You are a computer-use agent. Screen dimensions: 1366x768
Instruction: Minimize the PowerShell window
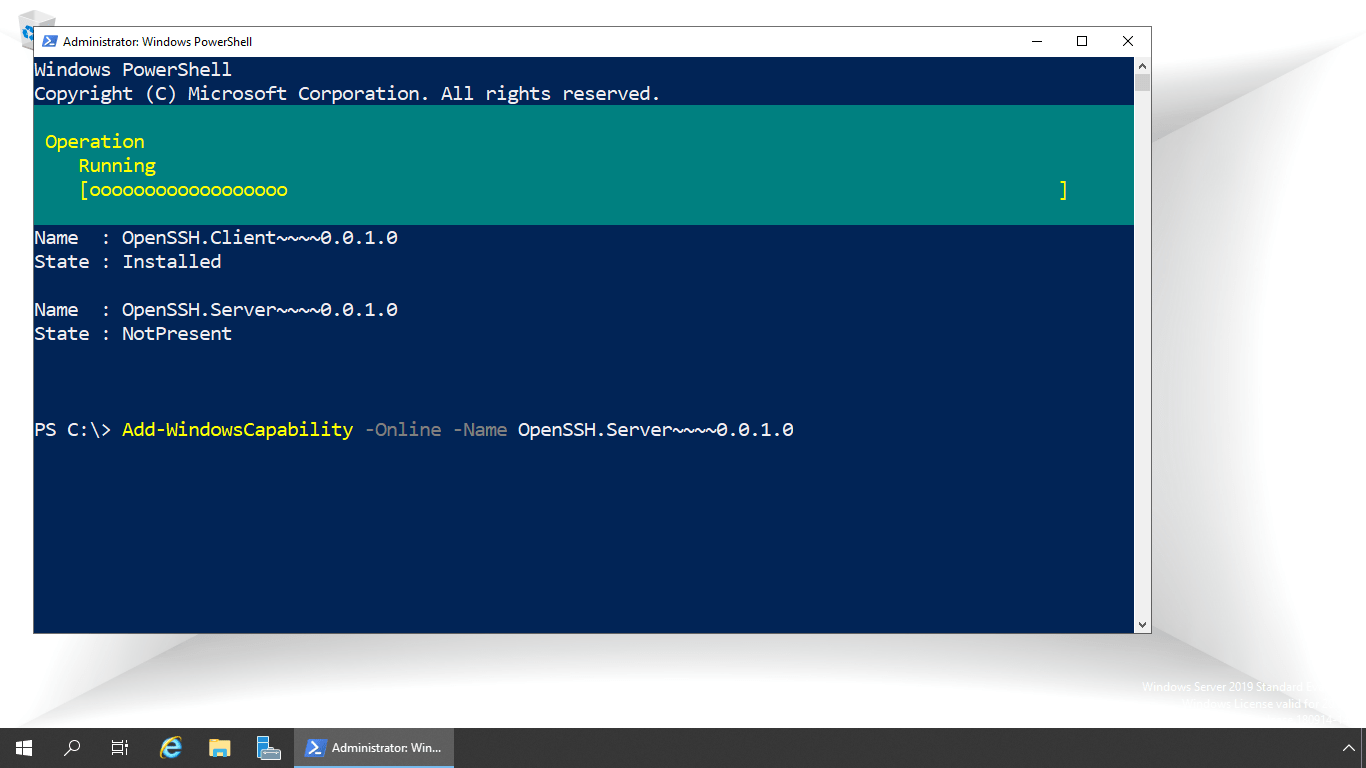tap(1035, 42)
